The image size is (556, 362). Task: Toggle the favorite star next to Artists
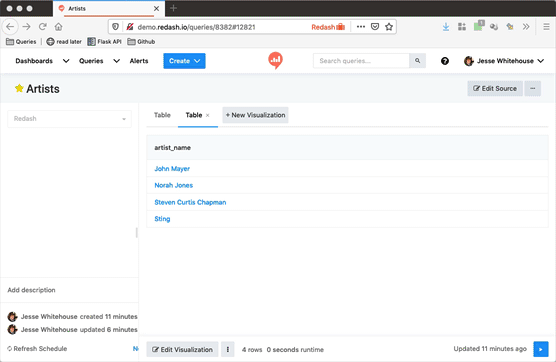(x=19, y=88)
